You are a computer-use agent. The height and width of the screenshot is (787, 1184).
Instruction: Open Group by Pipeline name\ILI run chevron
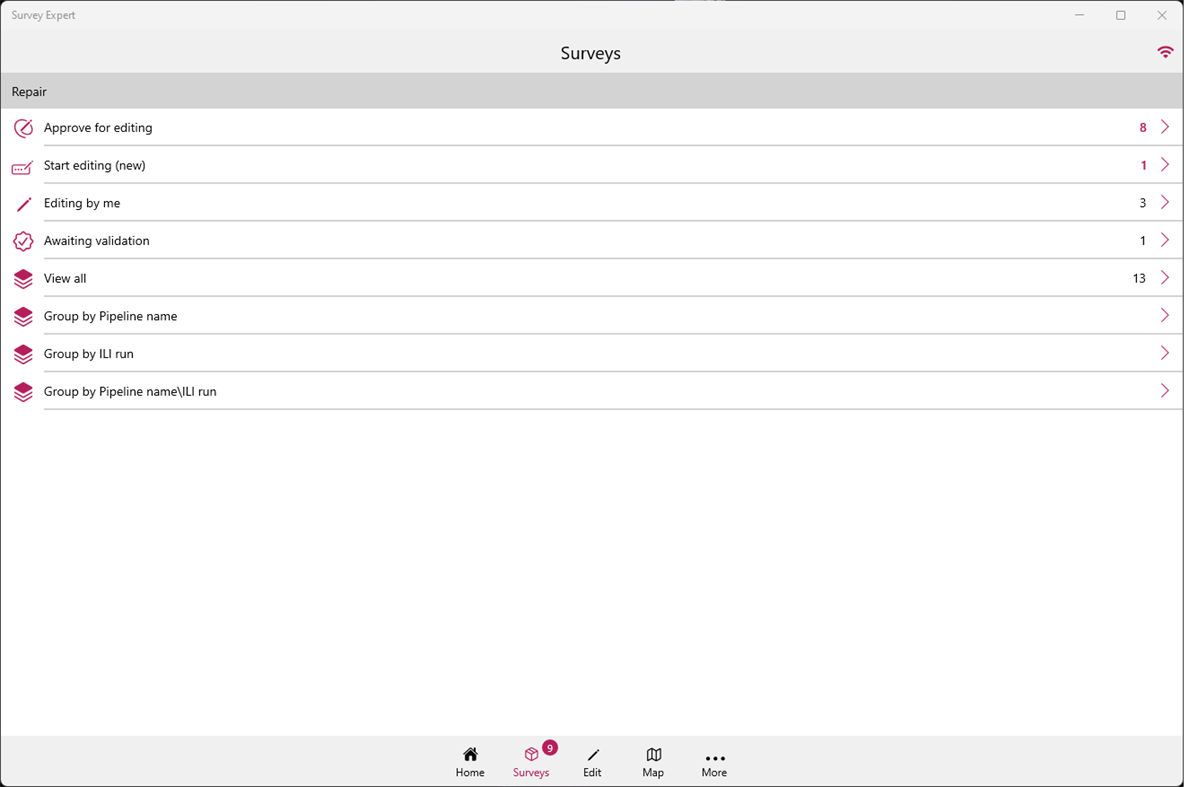point(1164,391)
